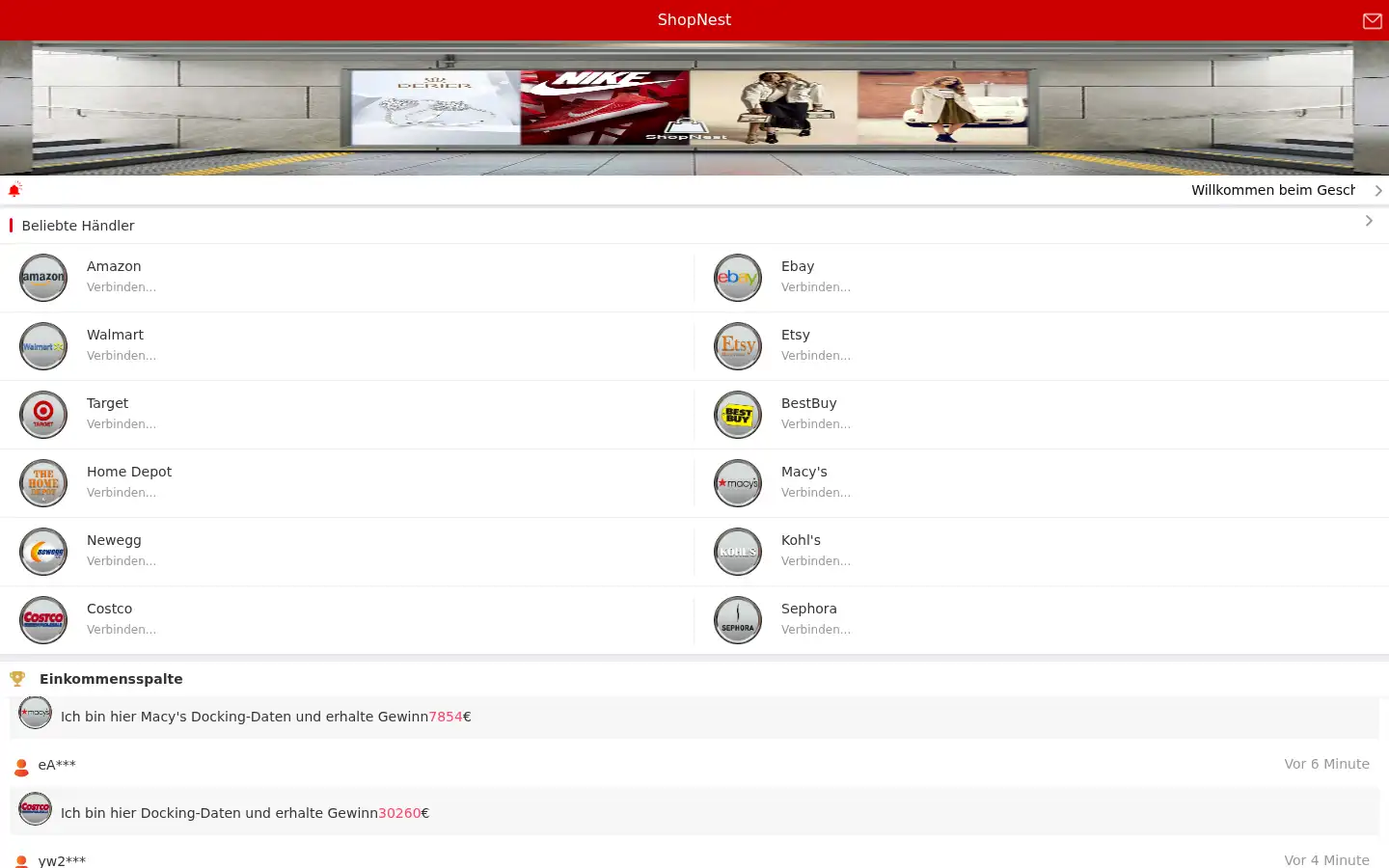Click user avatar next to eA***
Viewport: 1389px width, 868px height.
[x=21, y=768]
